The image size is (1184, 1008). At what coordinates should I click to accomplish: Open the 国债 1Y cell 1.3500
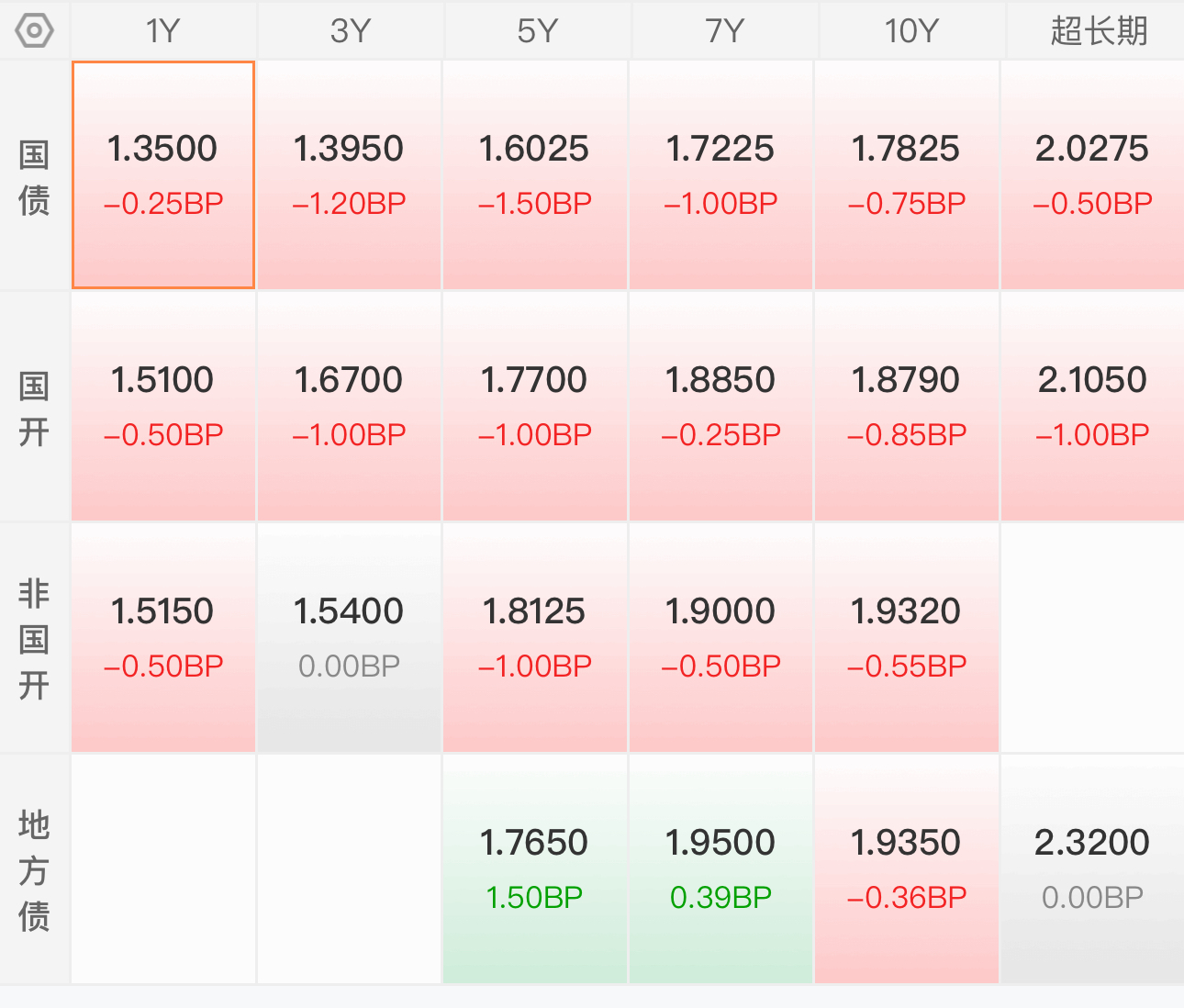coord(163,175)
